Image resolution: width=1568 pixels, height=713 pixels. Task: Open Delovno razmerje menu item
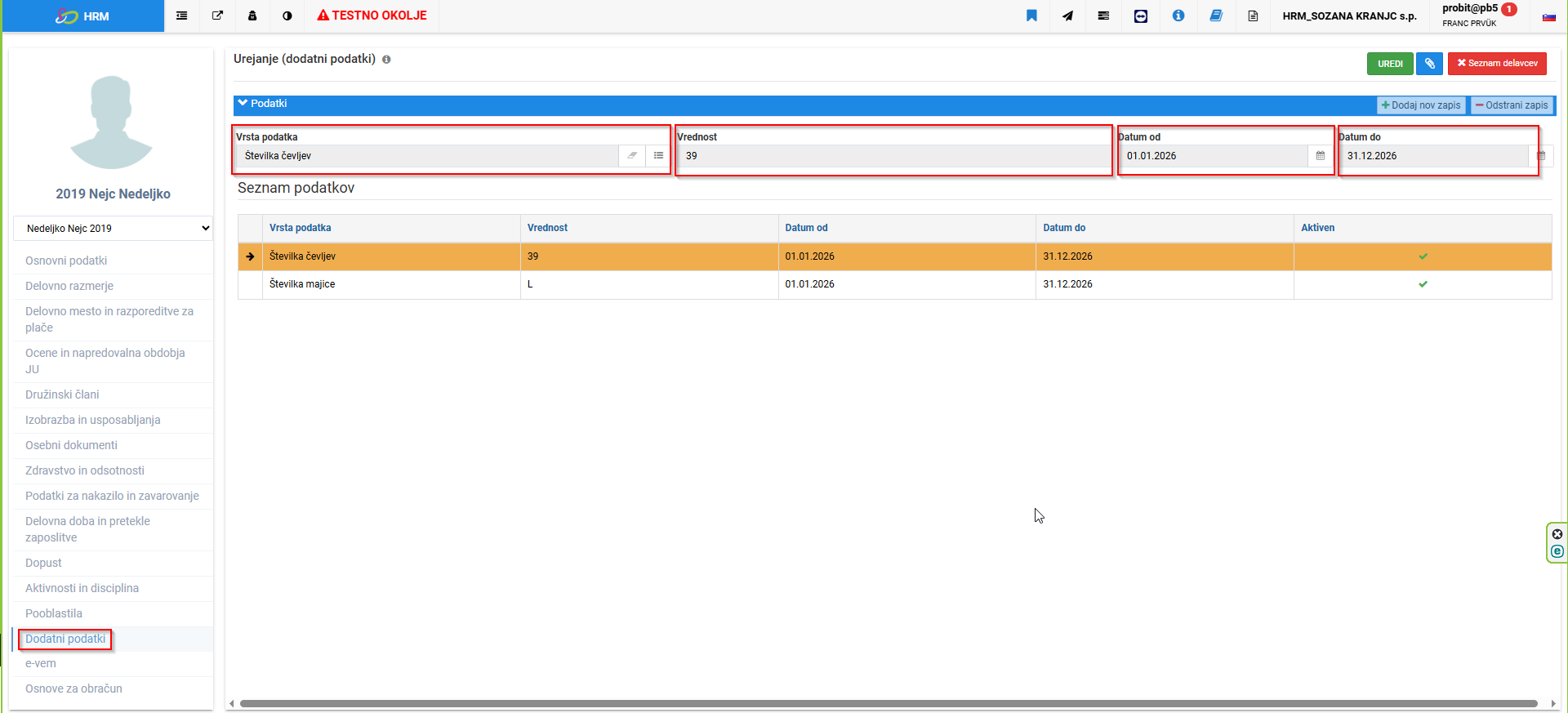(x=69, y=286)
